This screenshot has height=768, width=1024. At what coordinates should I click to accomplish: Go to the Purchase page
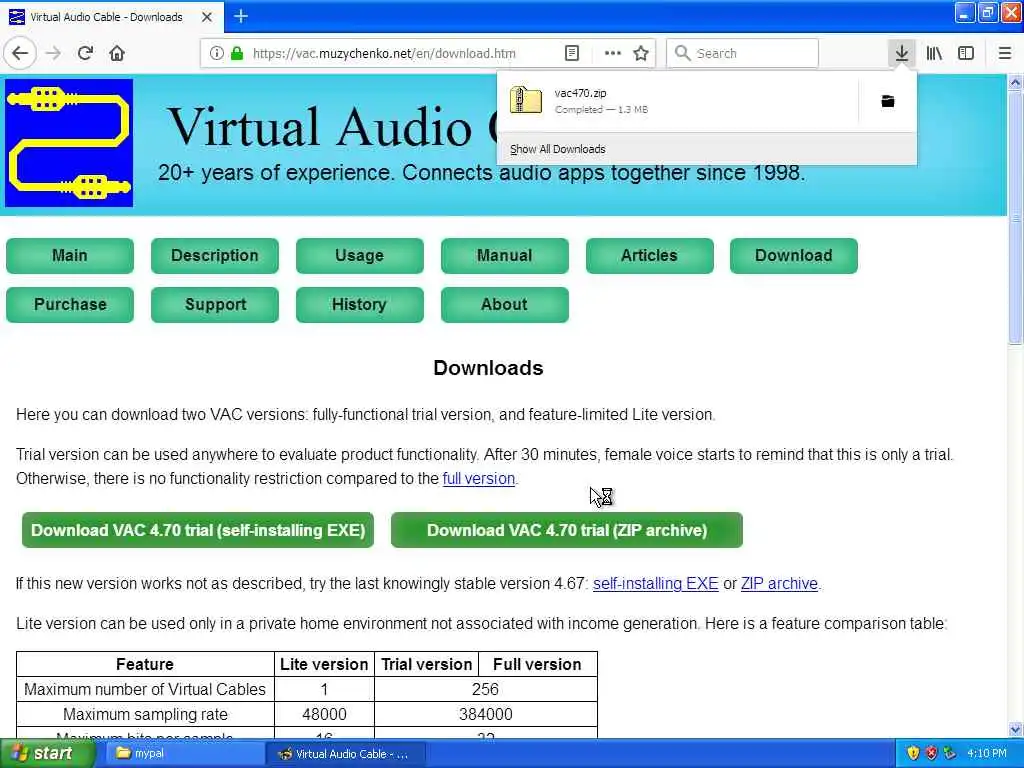(x=70, y=304)
